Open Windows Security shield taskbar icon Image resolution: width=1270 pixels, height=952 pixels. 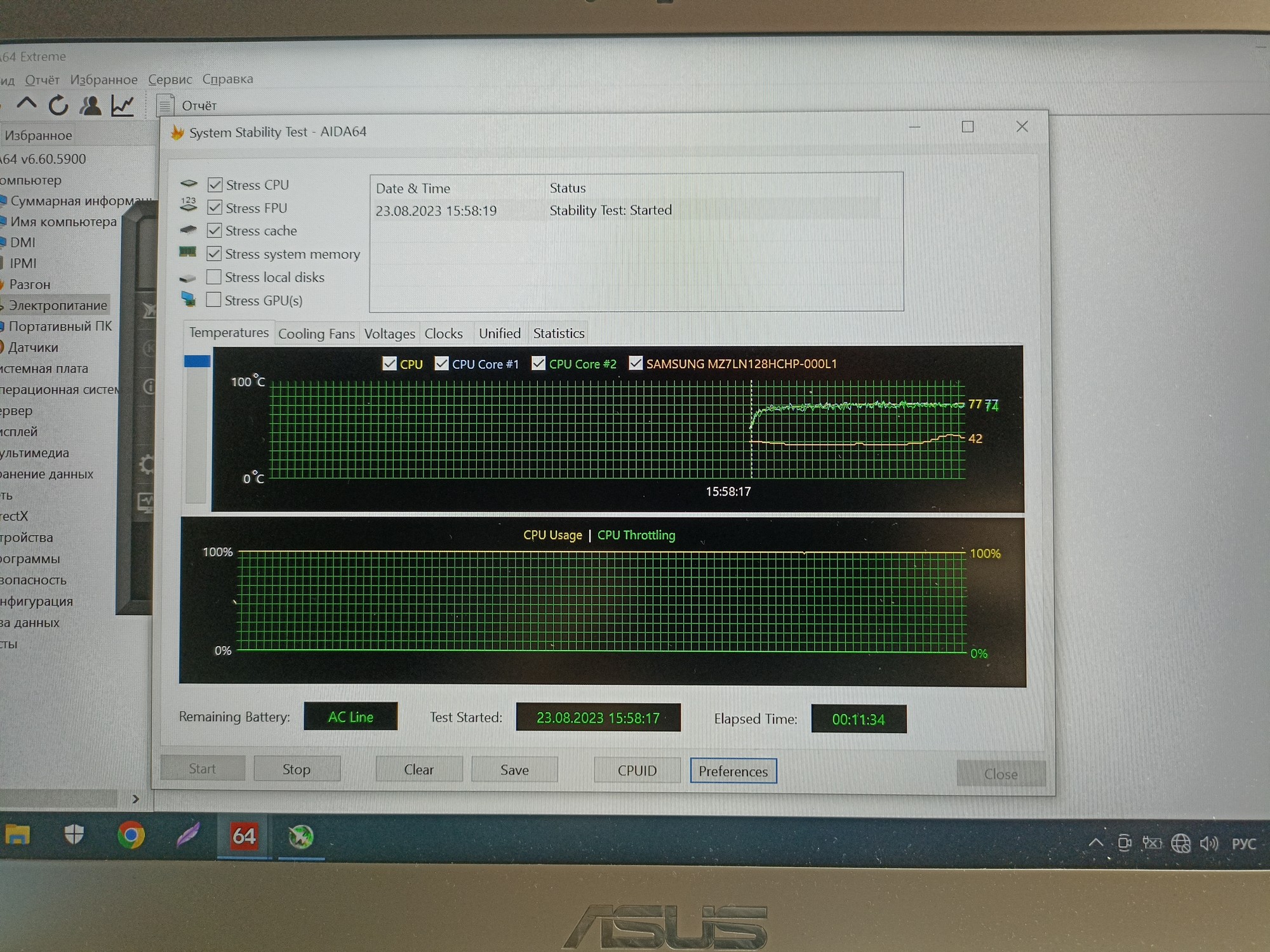pos(74,835)
